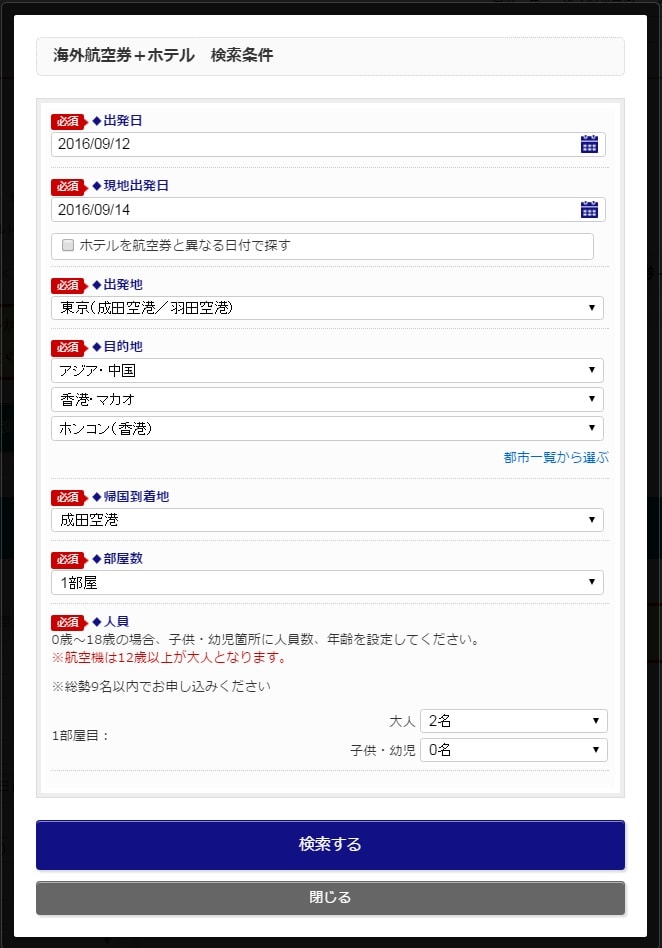Click the 必須 badge beside 人員

pos(70,622)
